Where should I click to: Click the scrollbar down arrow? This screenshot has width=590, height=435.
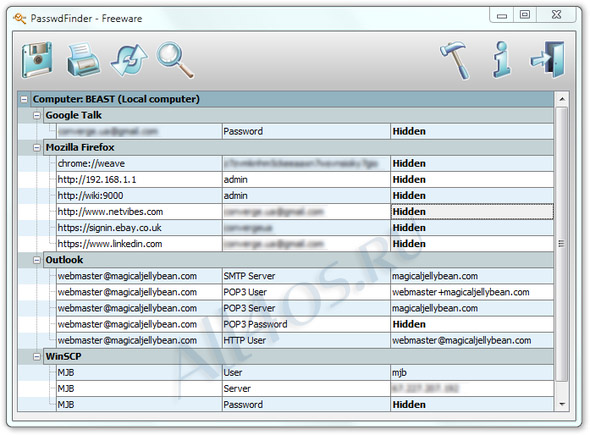pyautogui.click(x=562, y=404)
